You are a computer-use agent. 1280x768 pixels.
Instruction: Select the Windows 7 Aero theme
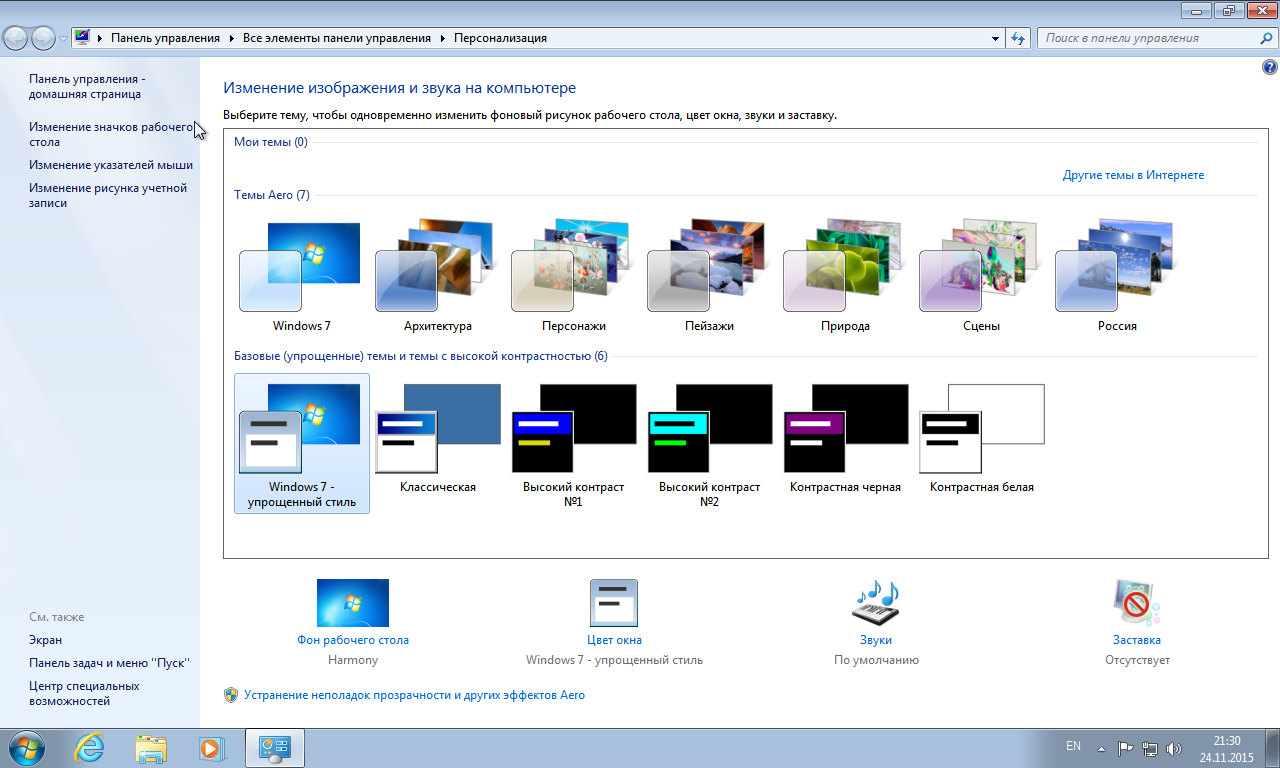(301, 277)
